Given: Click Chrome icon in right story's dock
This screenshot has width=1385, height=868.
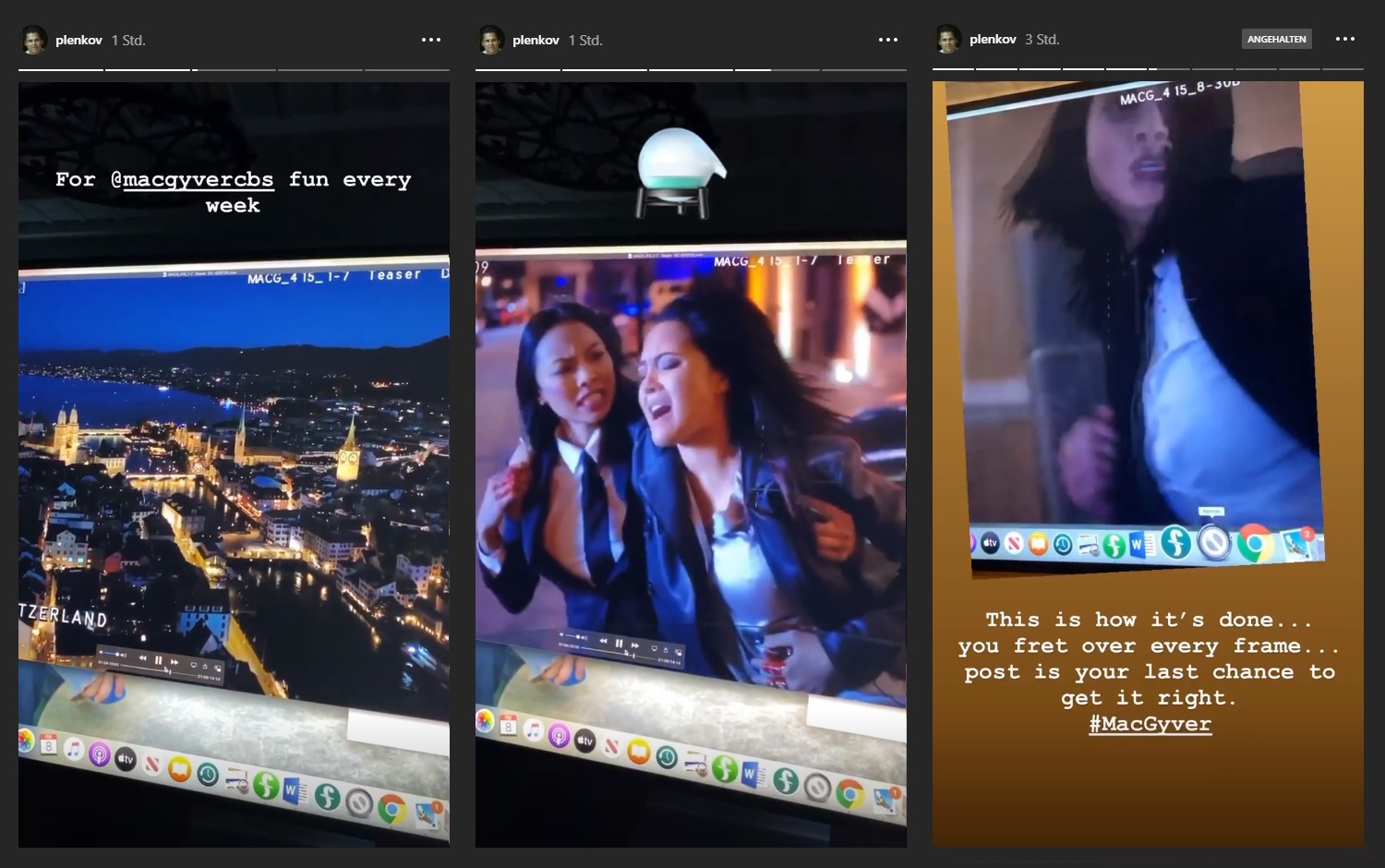Looking at the screenshot, I should (x=1255, y=543).
